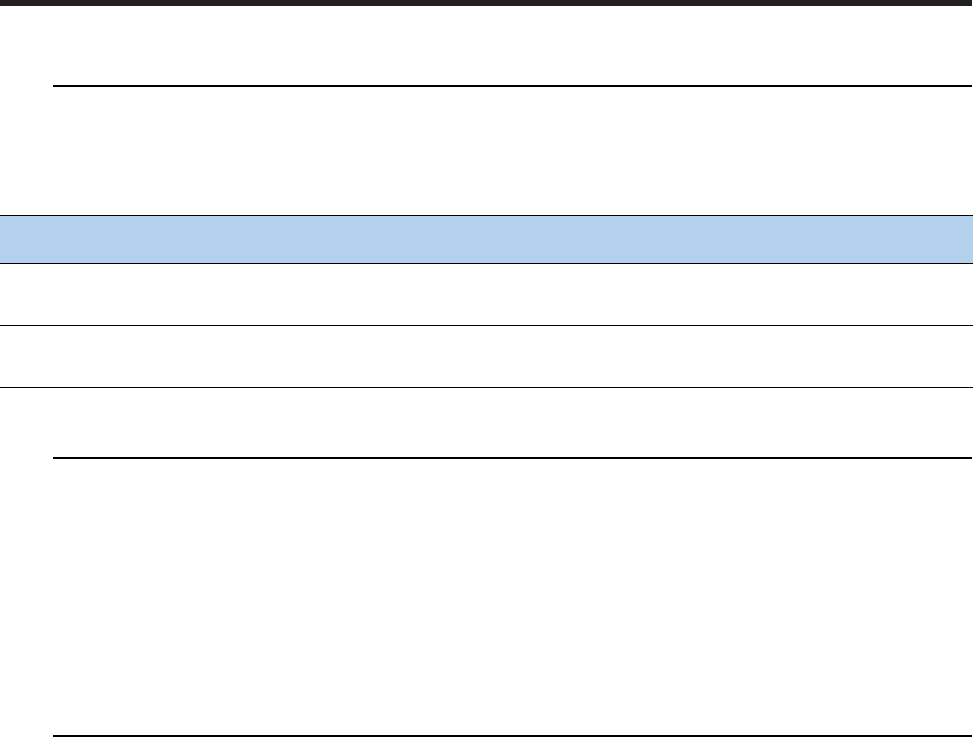
Task: Click the dark bar along the top edge
Action: pos(484,2)
